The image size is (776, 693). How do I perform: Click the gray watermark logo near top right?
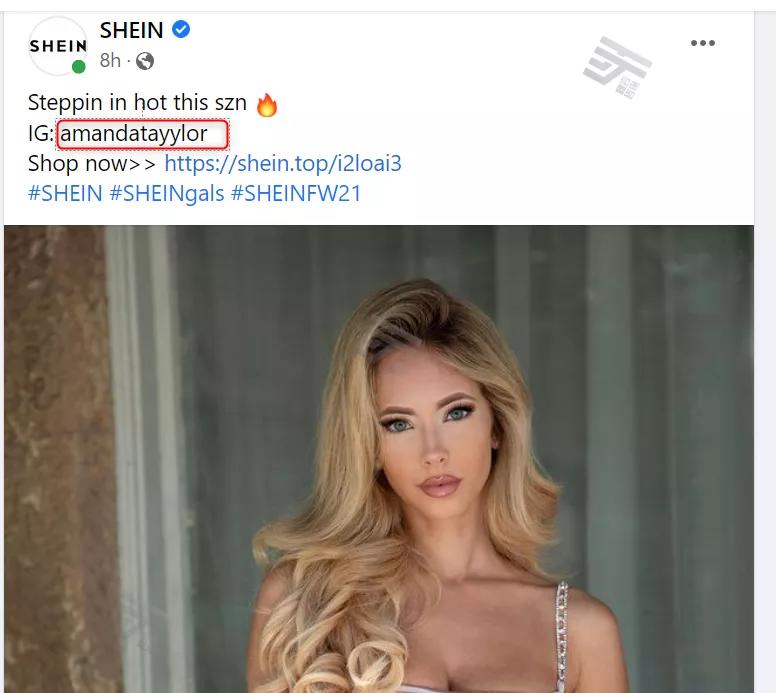coord(617,68)
